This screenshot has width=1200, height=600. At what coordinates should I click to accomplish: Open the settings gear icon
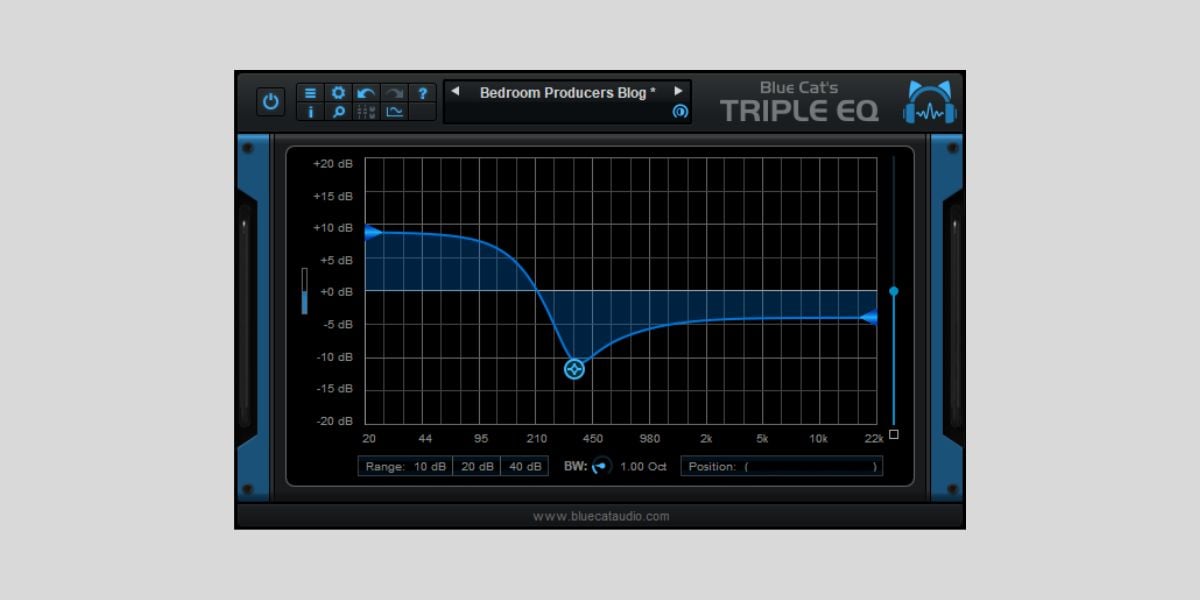(338, 93)
